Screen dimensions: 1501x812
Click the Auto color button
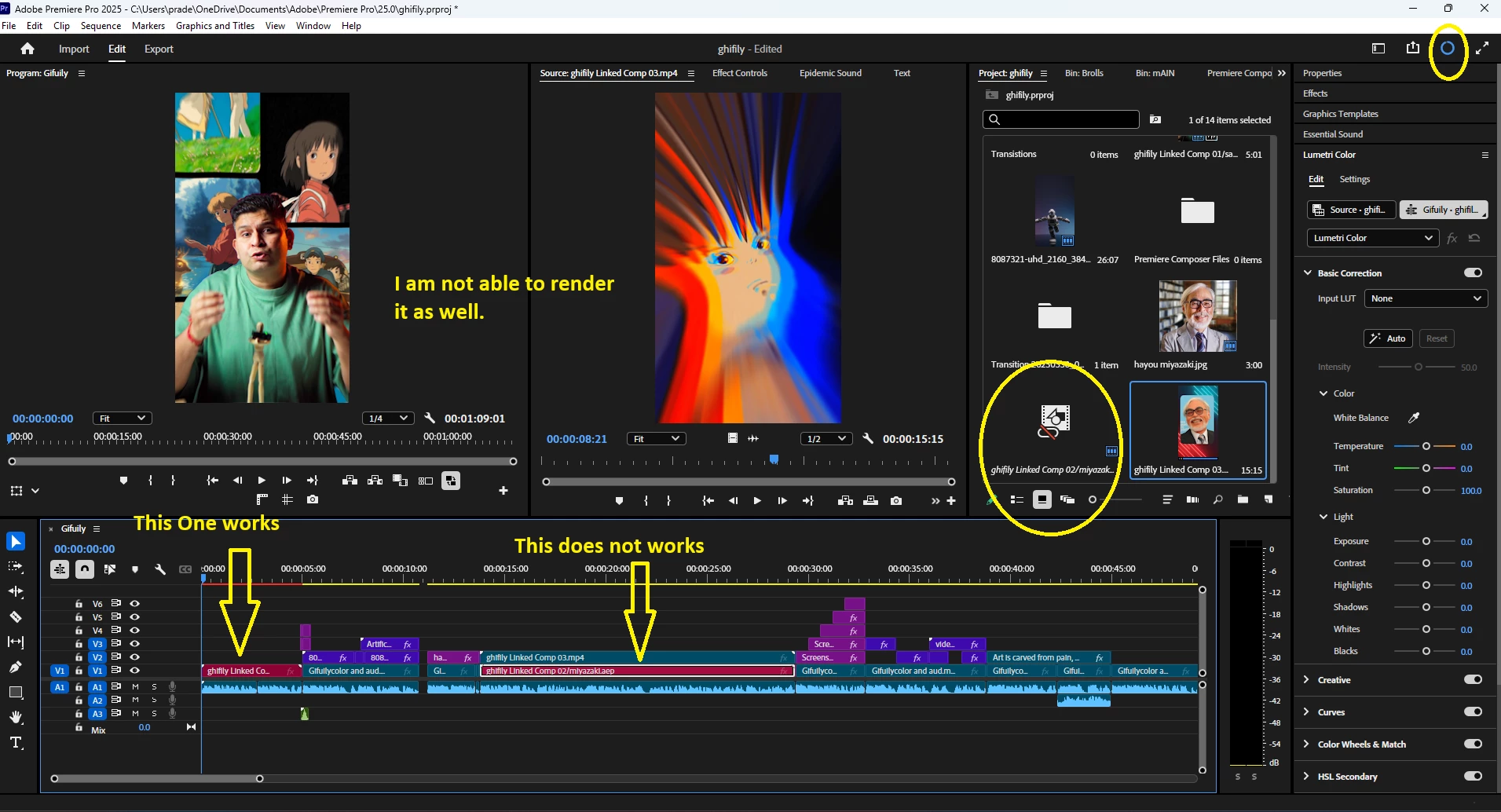pos(1389,338)
